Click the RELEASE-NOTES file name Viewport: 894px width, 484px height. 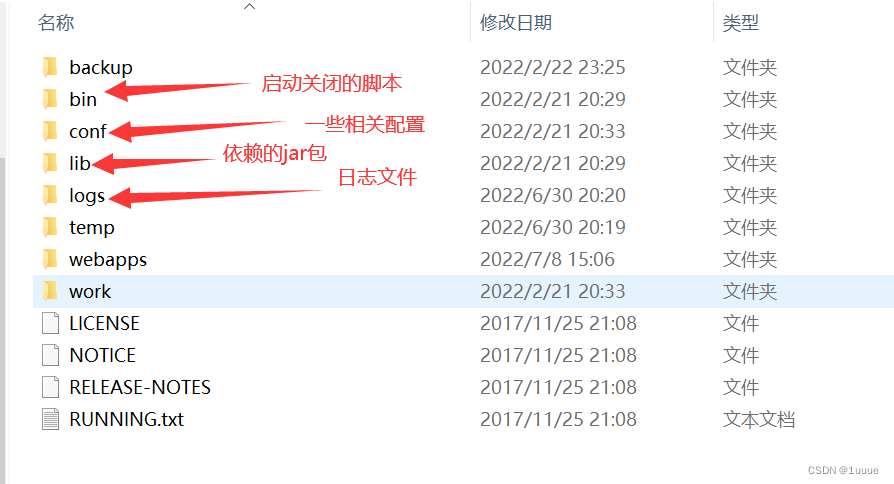(140, 387)
